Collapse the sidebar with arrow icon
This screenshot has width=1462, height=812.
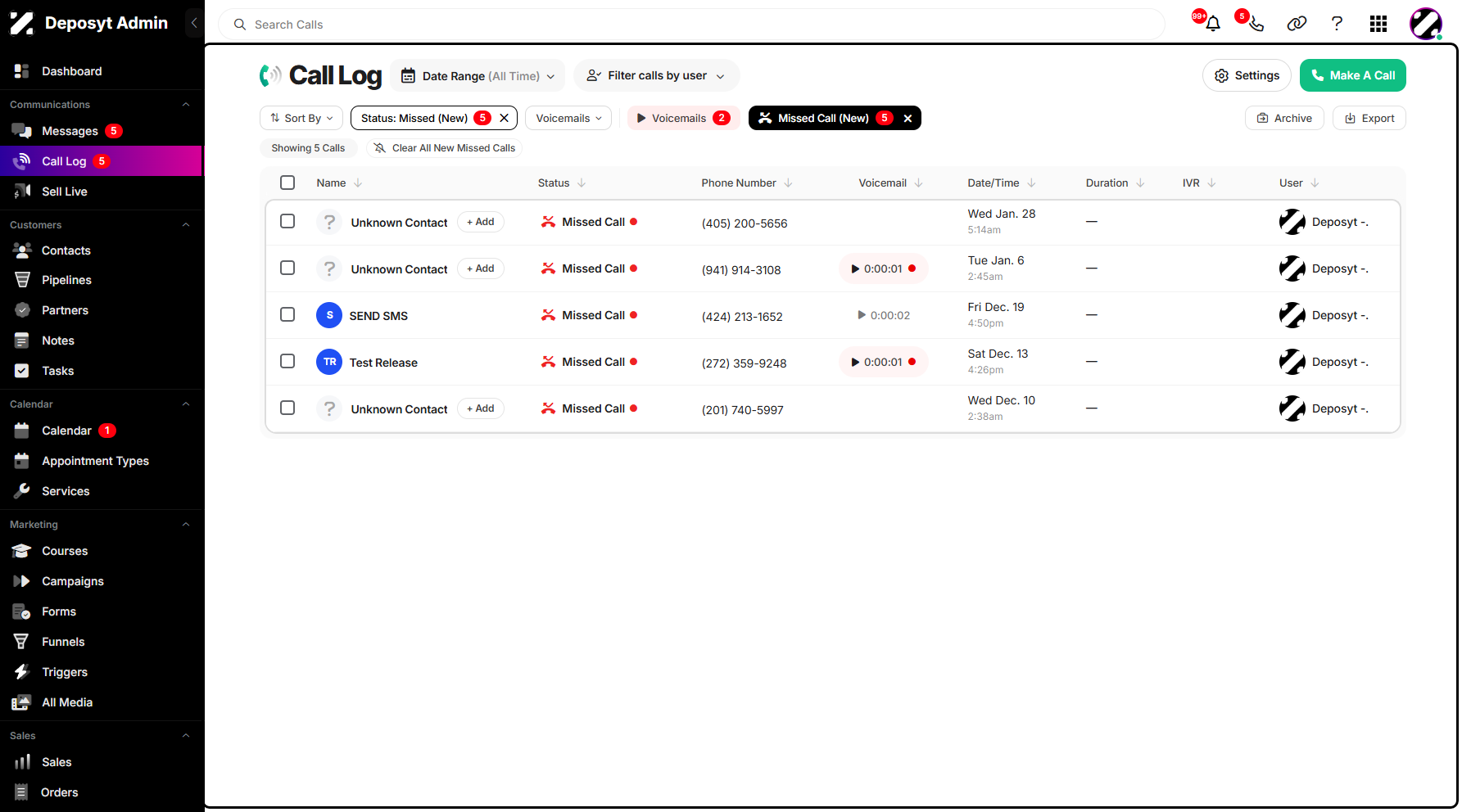point(194,23)
